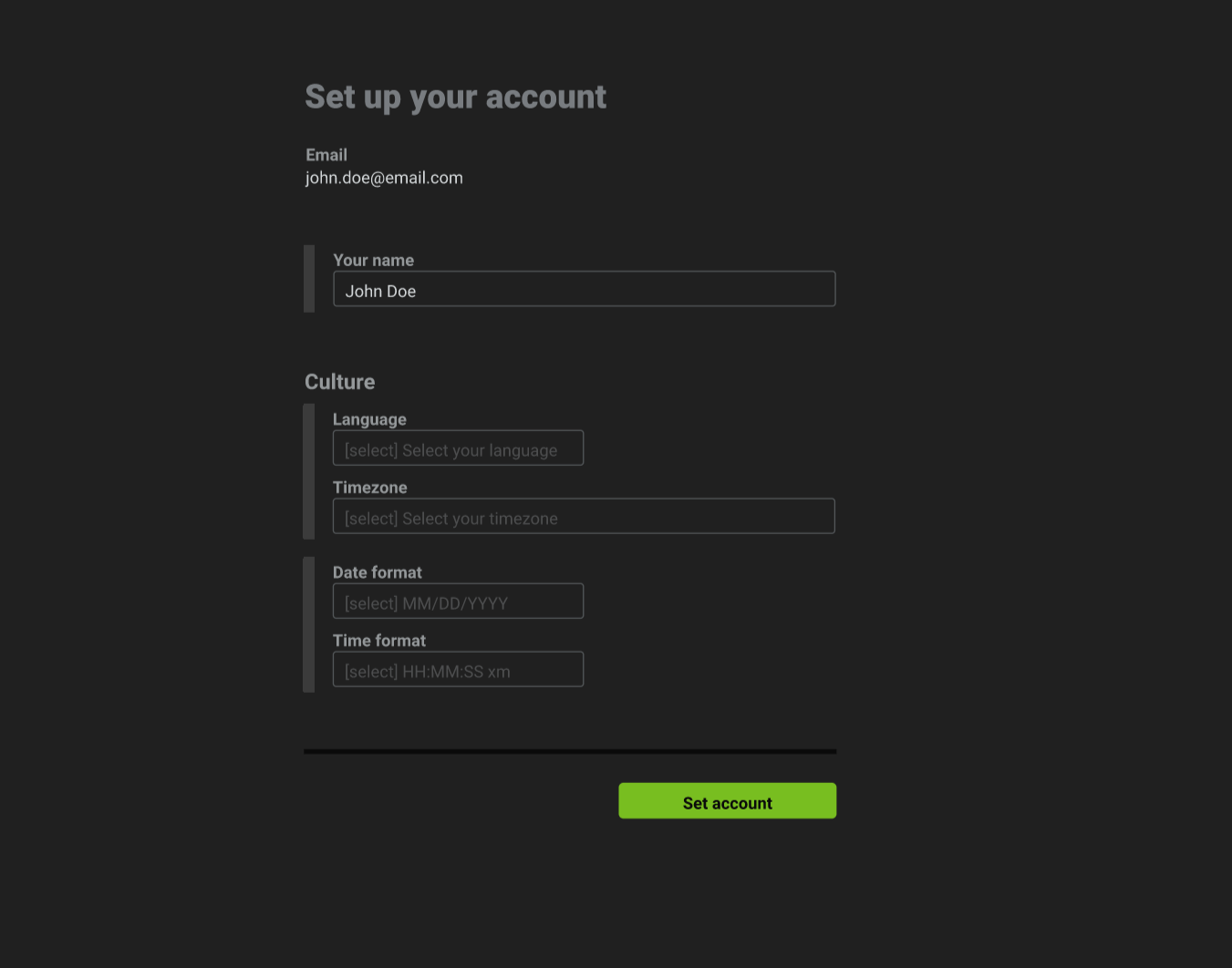Expand the Timezone select dropdown
Image resolution: width=1232 pixels, height=968 pixels.
584,517
